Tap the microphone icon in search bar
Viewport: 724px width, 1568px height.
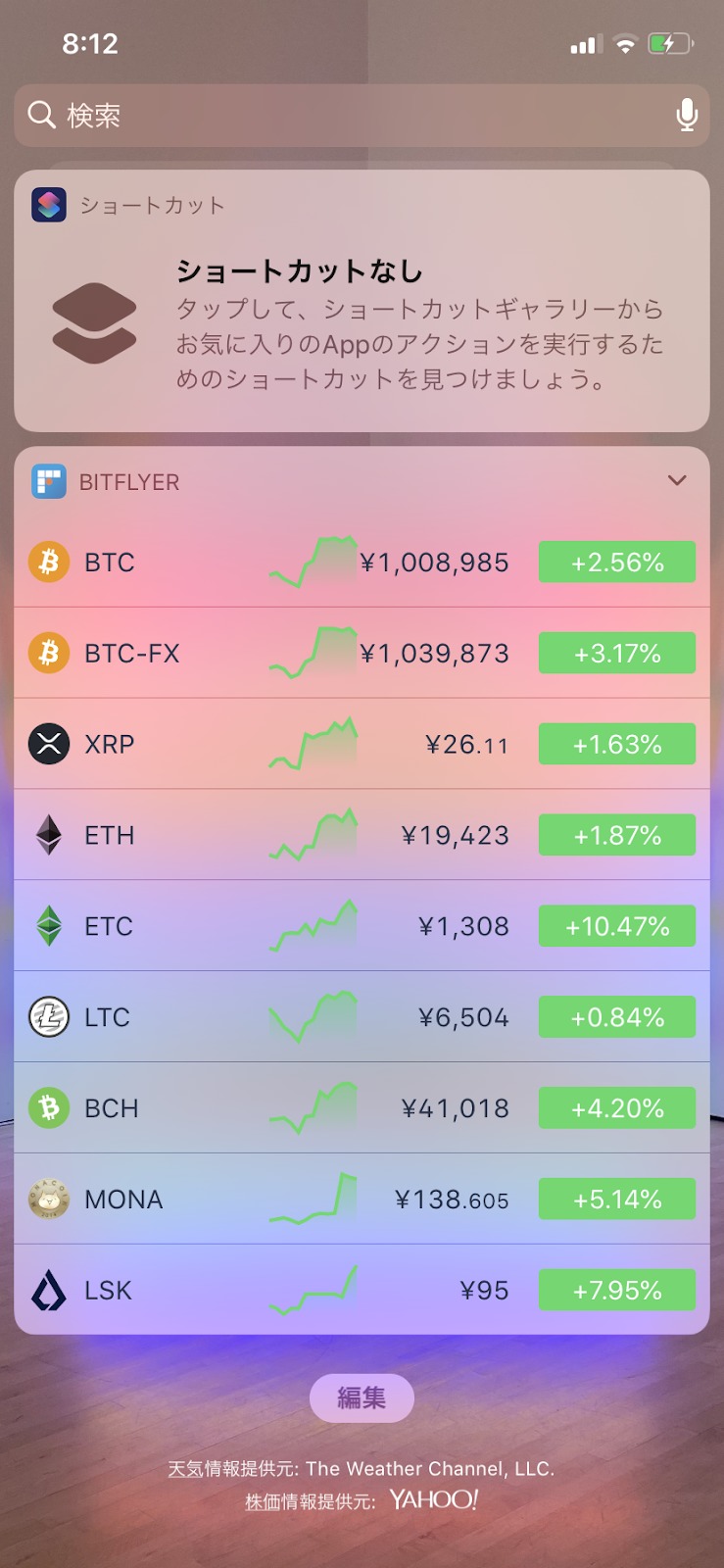(x=687, y=115)
